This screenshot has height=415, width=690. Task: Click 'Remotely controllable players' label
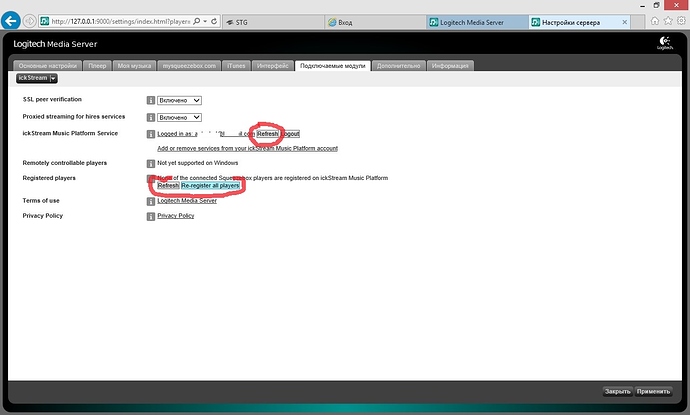[x=65, y=163]
